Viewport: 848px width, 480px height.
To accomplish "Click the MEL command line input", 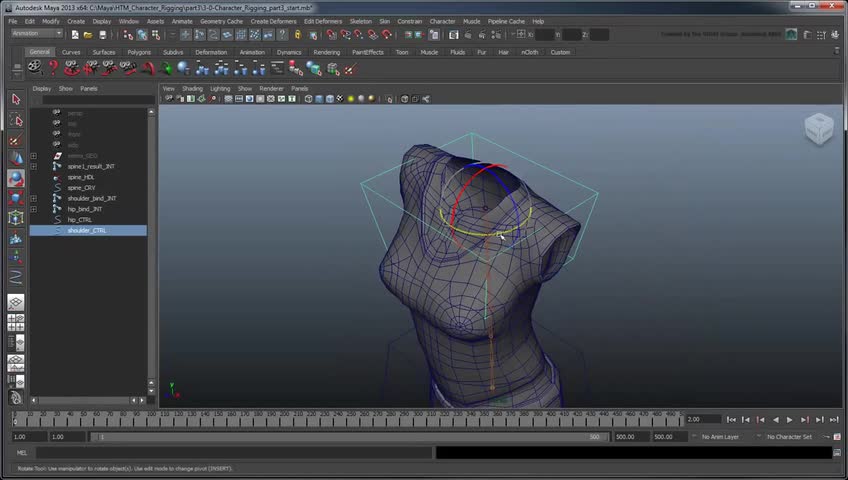I will coord(230,452).
